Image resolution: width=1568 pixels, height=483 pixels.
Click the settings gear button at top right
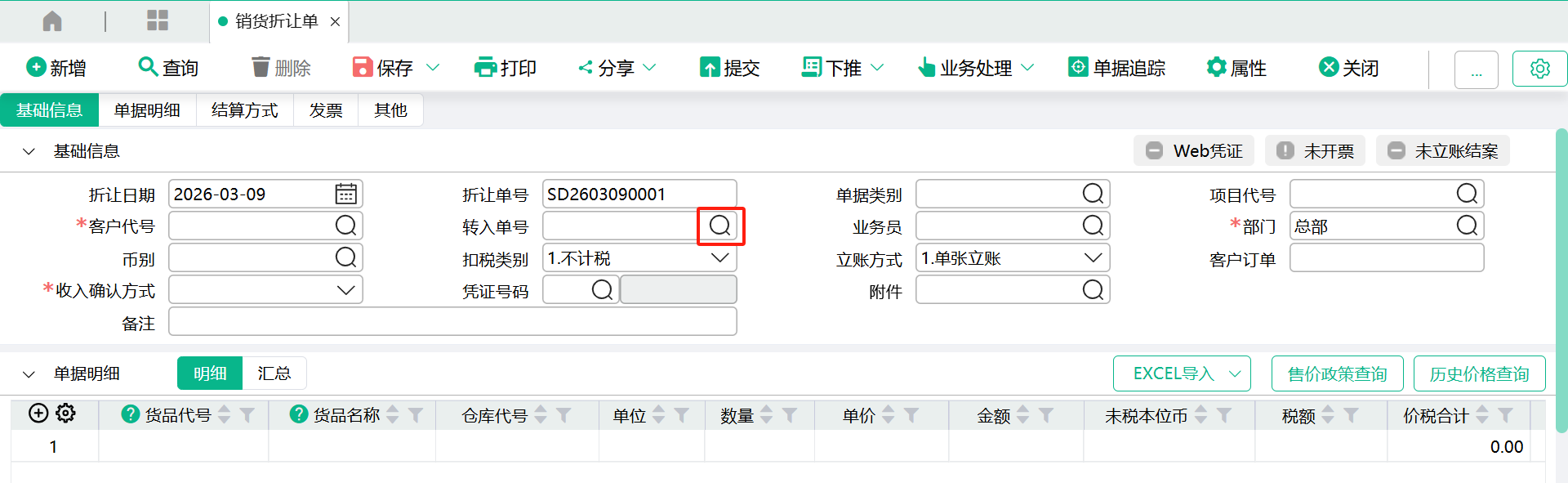[1539, 69]
